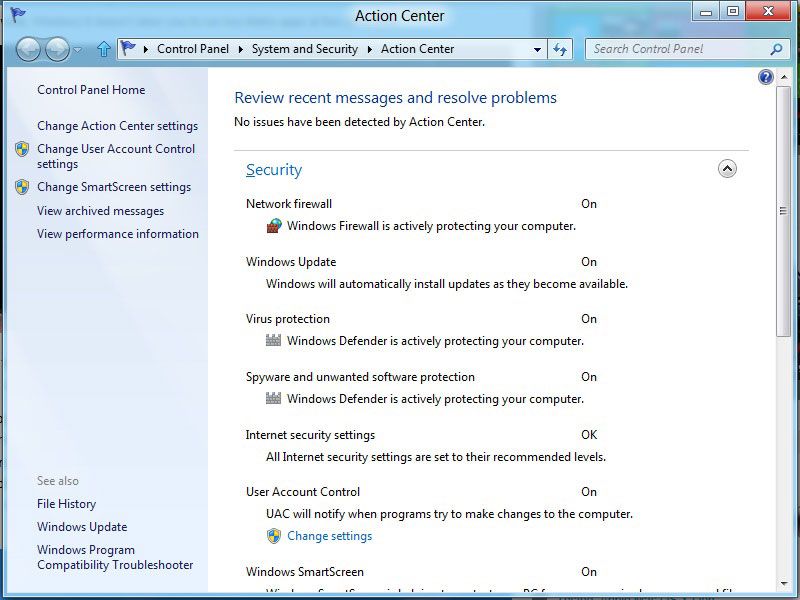Open Change Action Center settings
The height and width of the screenshot is (600, 800).
(117, 126)
